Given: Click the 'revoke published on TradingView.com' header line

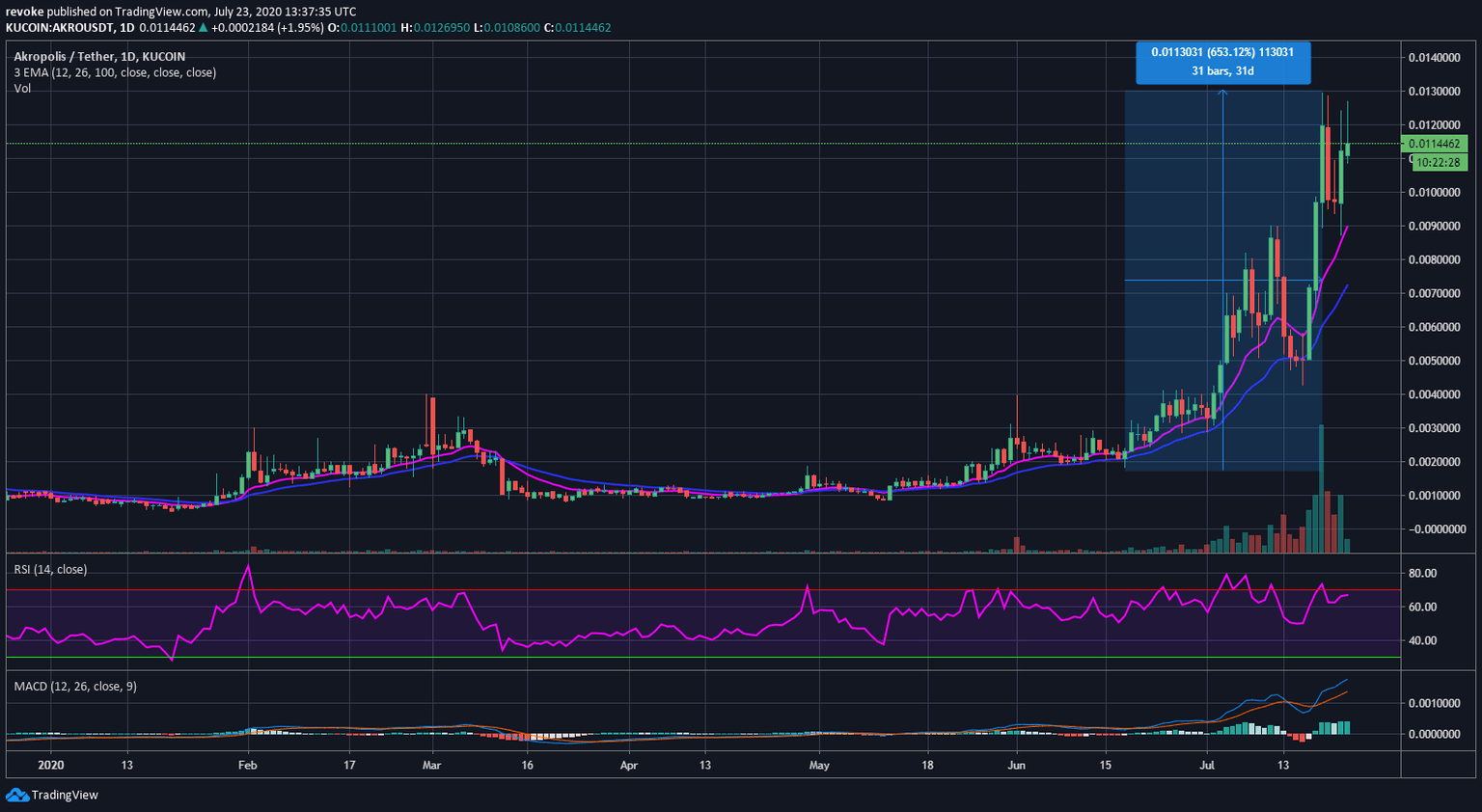Looking at the screenshot, I should (x=181, y=12).
